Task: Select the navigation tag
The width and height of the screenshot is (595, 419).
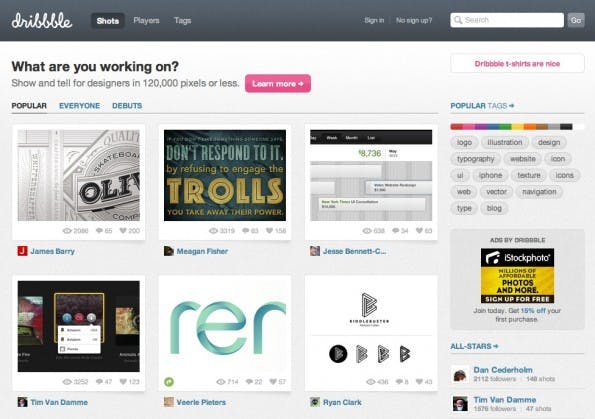Action: [539, 192]
